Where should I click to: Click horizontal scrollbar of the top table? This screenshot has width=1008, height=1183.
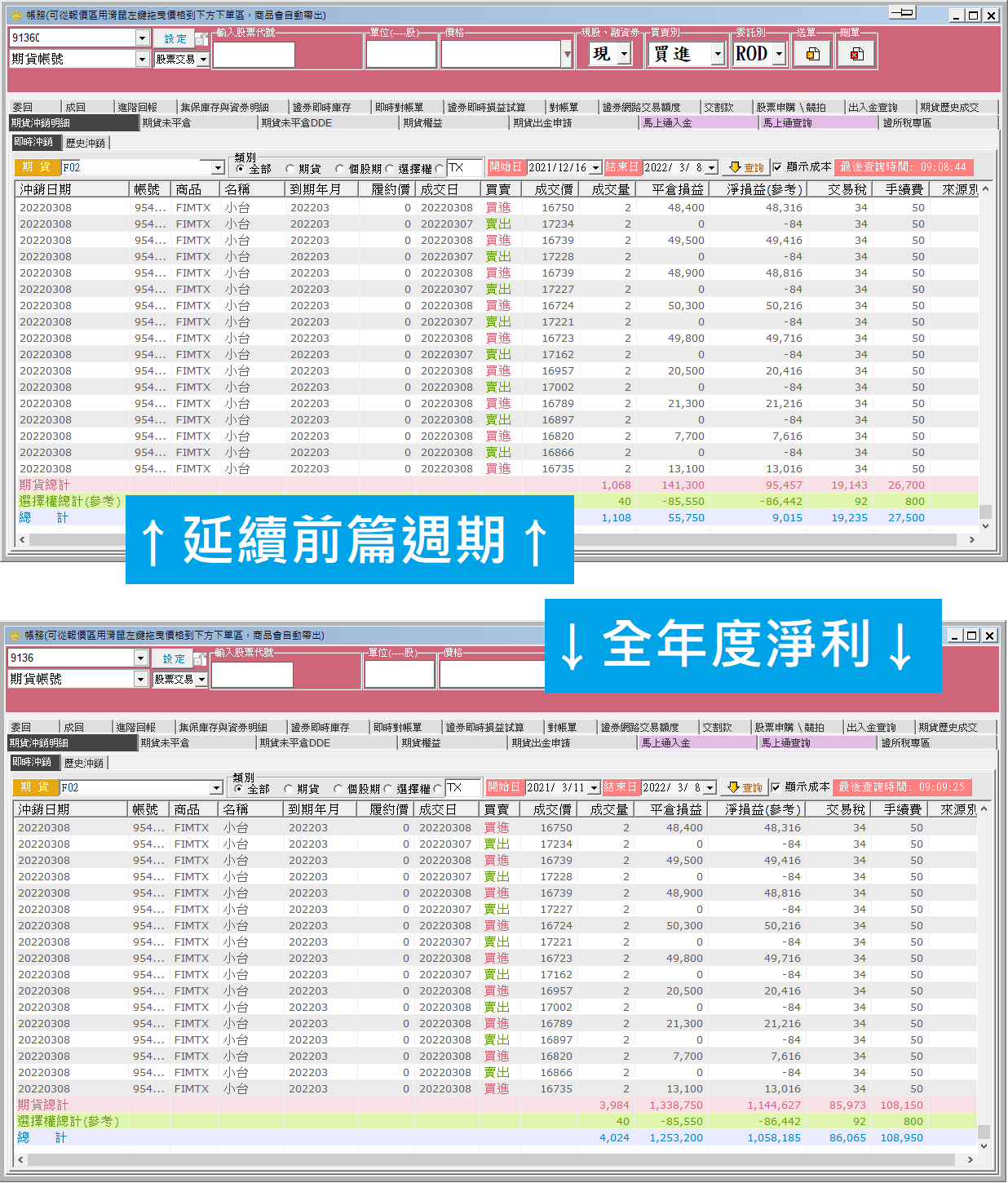493,539
